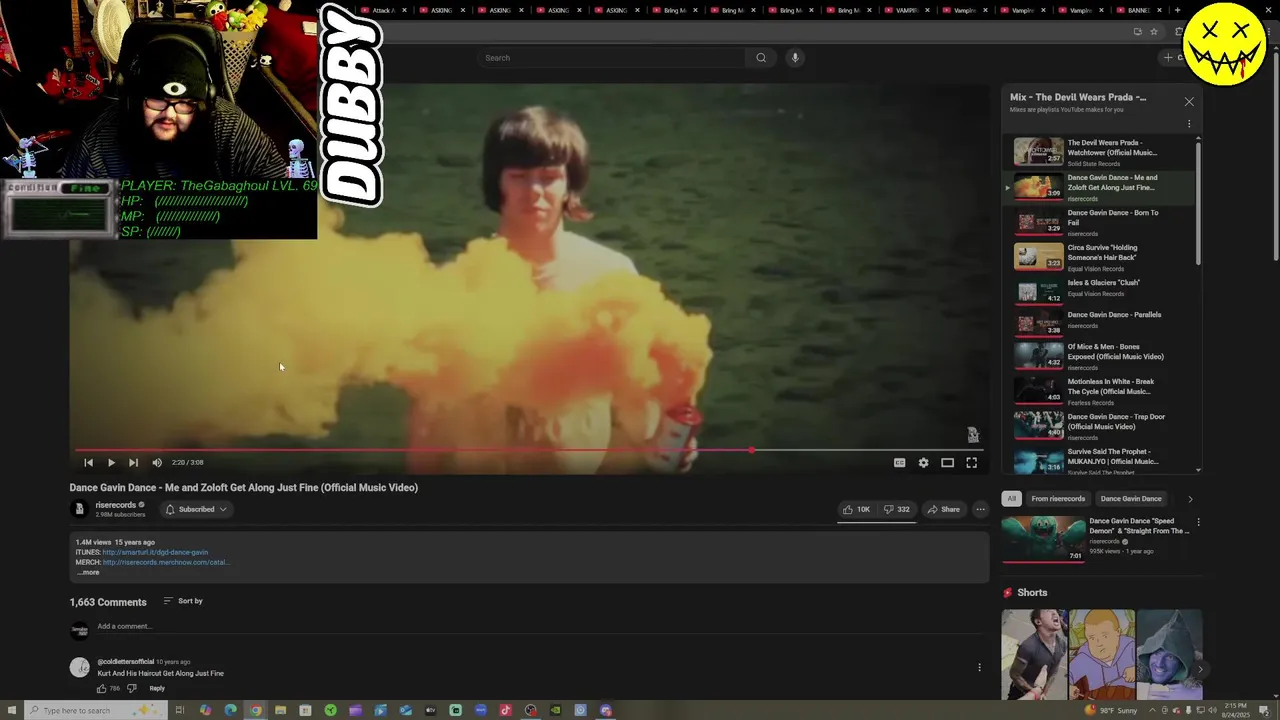Open the Windows Start menu
The image size is (1280, 720).
11,710
